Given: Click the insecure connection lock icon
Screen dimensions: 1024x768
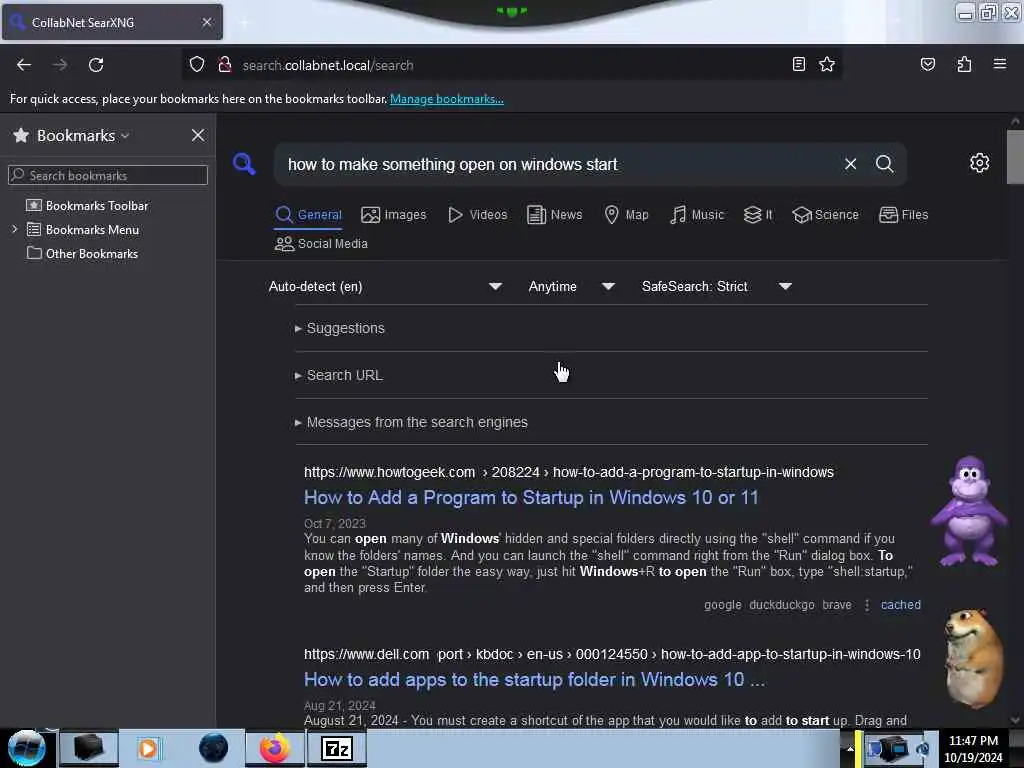Looking at the screenshot, I should pos(225,65).
